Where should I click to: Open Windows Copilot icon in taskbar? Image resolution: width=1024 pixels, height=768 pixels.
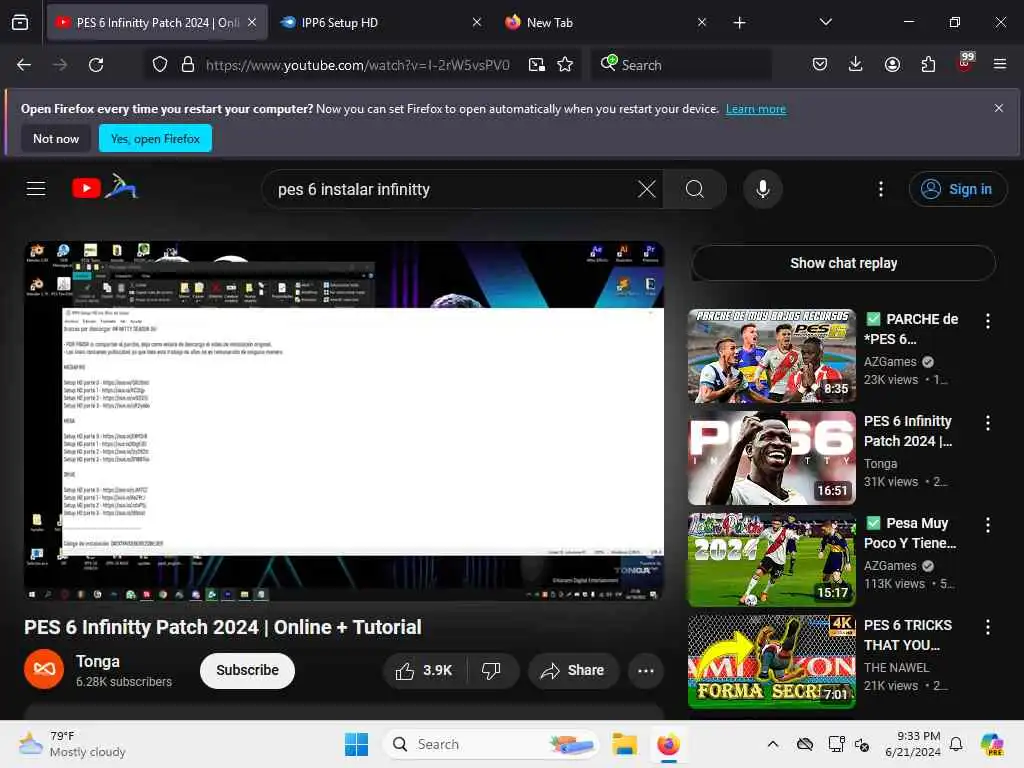pyautogui.click(x=992, y=744)
